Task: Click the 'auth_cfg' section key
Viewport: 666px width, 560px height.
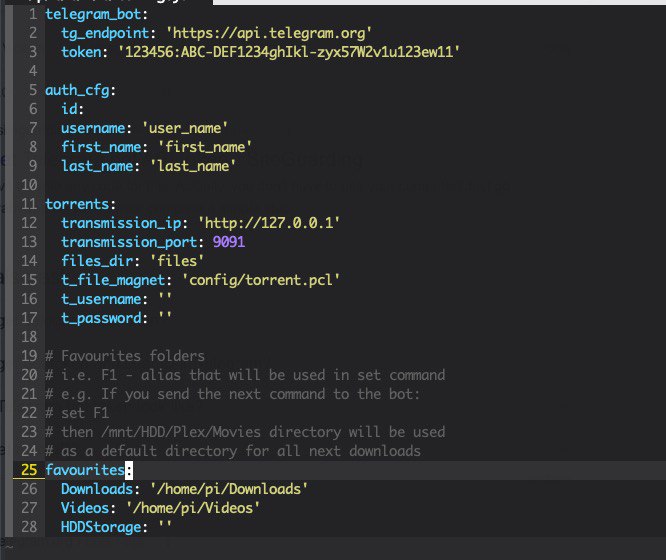Action: pyautogui.click(x=77, y=90)
